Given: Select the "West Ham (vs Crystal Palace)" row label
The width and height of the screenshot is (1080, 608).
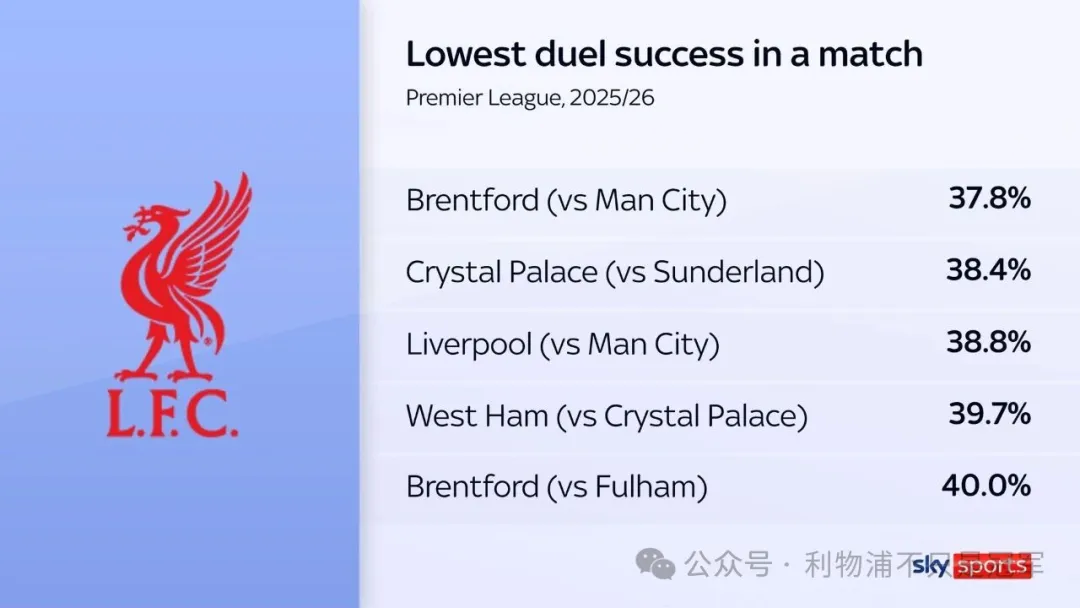Looking at the screenshot, I should pyautogui.click(x=606, y=415).
